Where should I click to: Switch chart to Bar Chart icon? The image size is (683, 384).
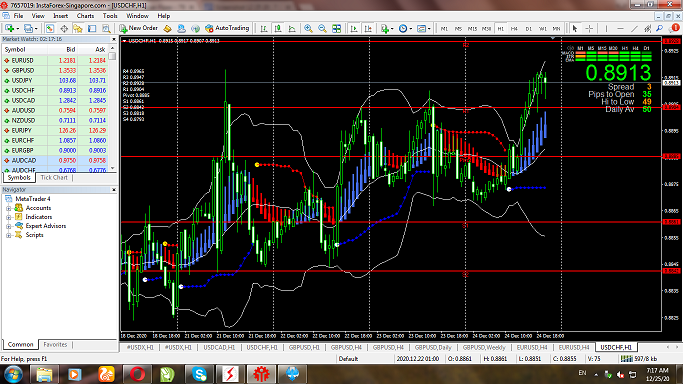(264, 28)
